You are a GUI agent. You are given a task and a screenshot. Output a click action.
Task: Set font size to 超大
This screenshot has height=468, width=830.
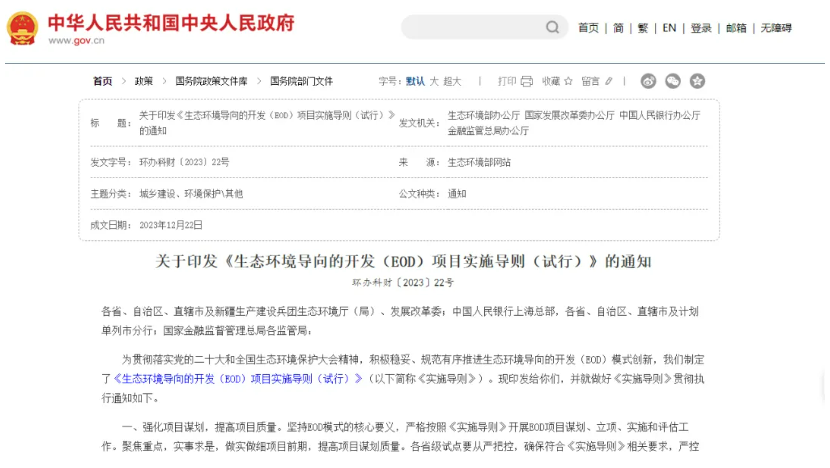452,81
